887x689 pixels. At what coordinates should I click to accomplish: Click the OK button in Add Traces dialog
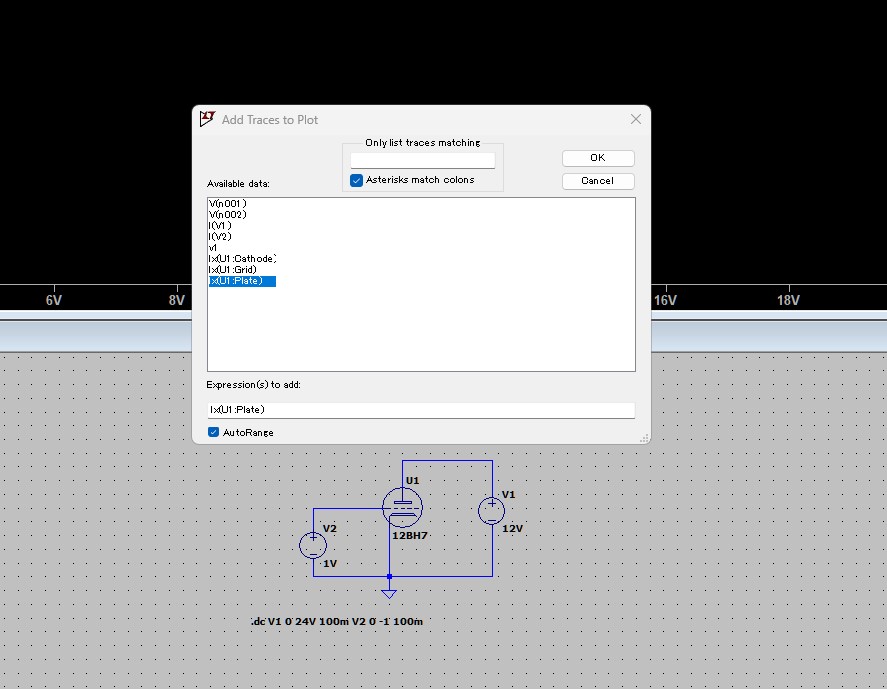(x=598, y=158)
